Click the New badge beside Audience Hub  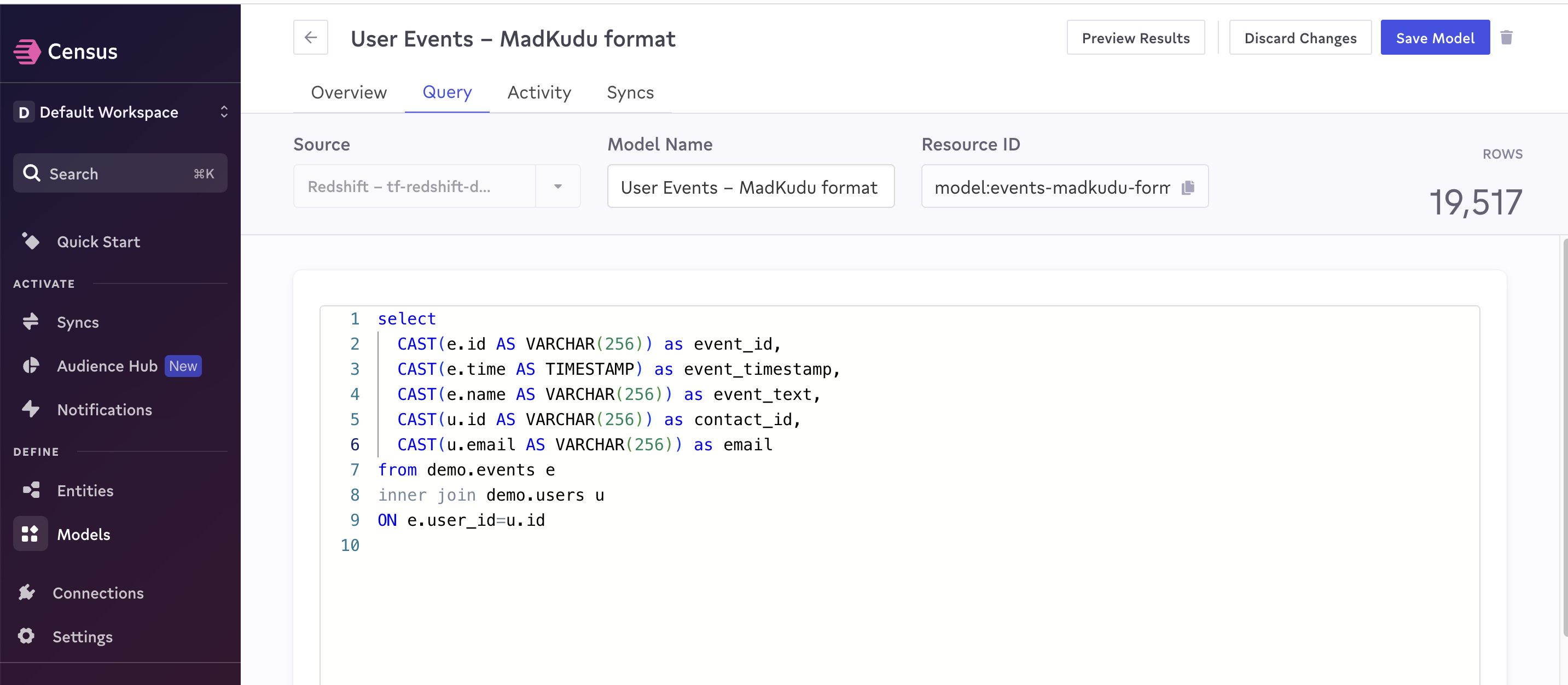click(x=183, y=366)
